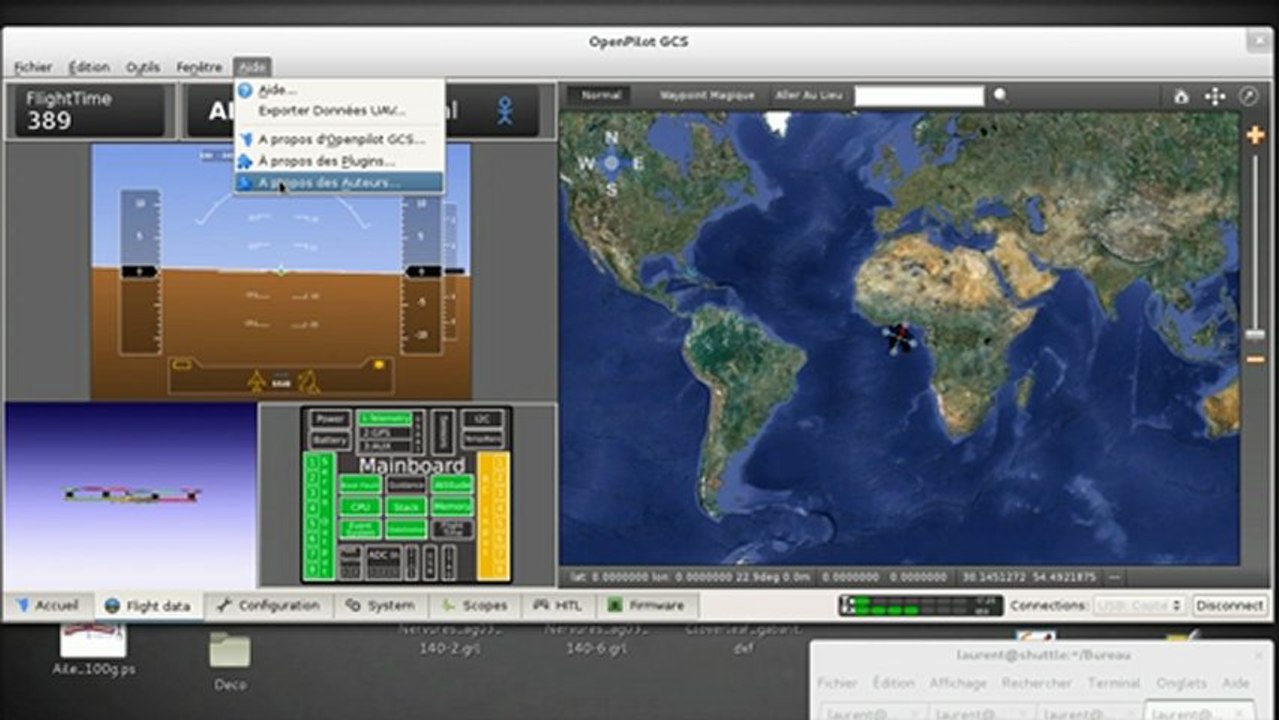1279x720 pixels.
Task: Click the map home icon
Action: pyautogui.click(x=1181, y=96)
